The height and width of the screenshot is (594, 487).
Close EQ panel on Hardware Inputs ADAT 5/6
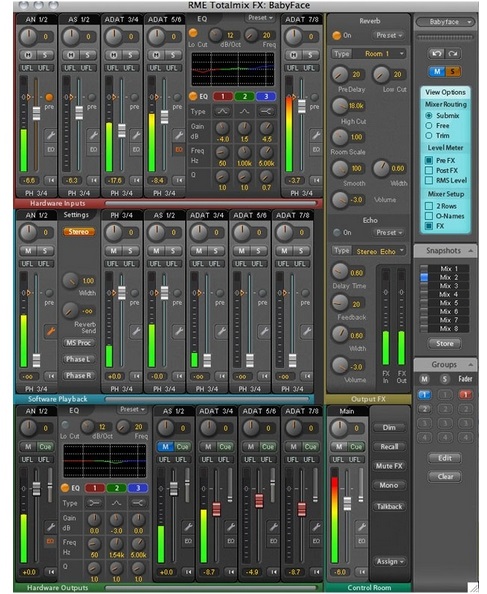coord(179,150)
